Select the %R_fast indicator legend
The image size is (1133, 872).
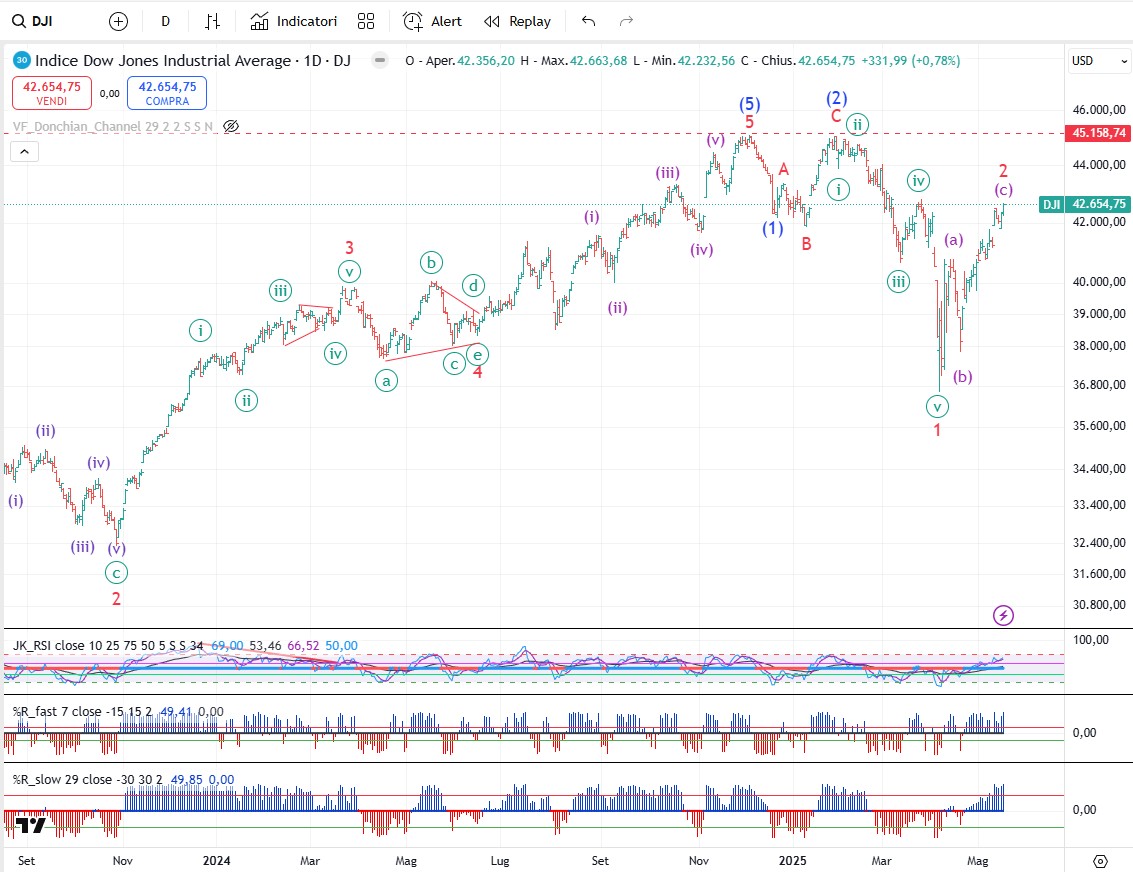(82, 712)
